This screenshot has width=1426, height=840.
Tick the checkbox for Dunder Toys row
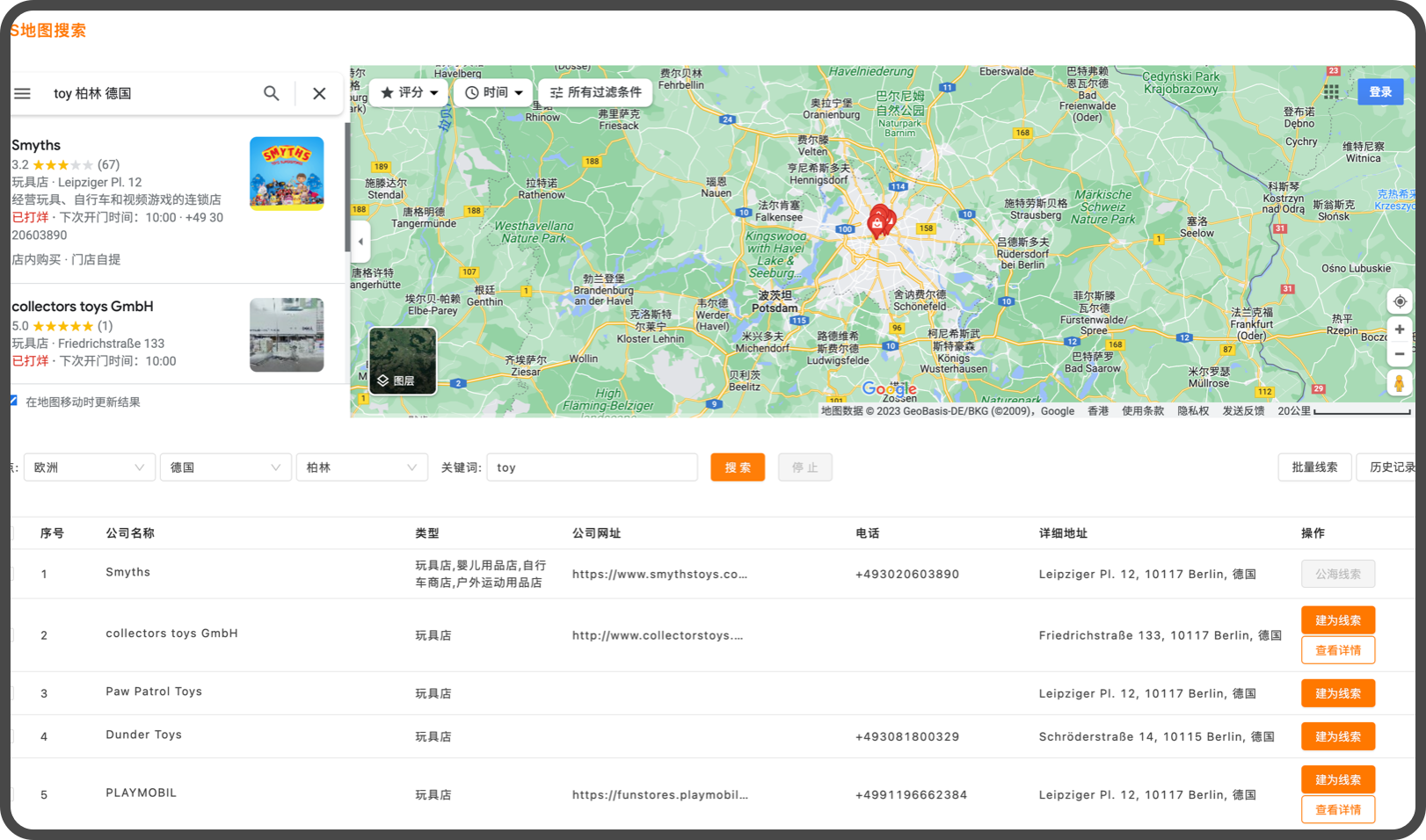[12, 736]
